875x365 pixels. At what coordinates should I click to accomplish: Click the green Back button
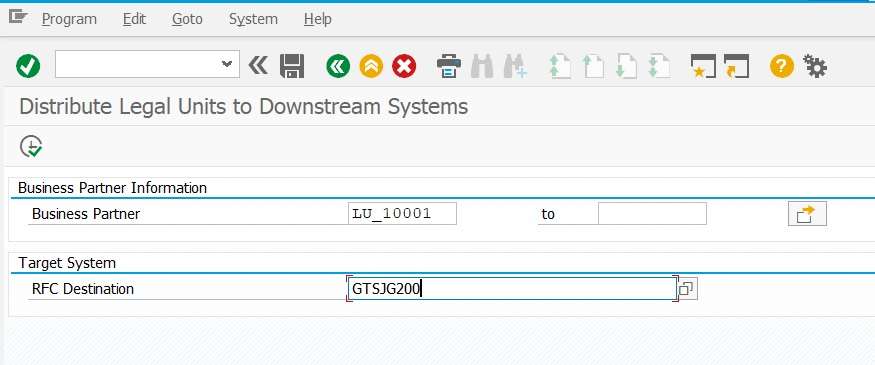[338, 66]
